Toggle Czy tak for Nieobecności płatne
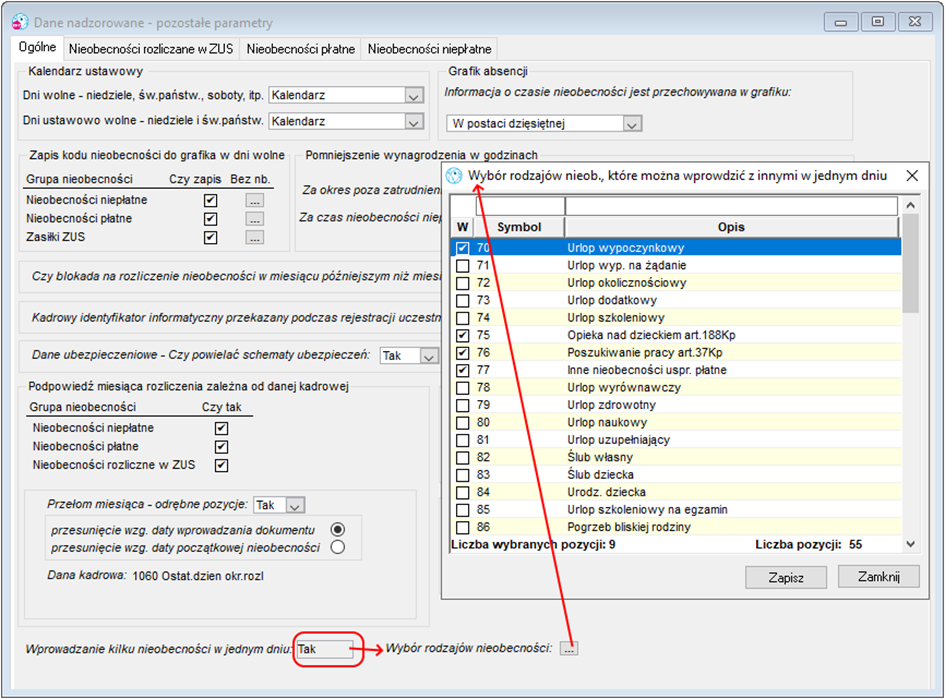 point(221,447)
